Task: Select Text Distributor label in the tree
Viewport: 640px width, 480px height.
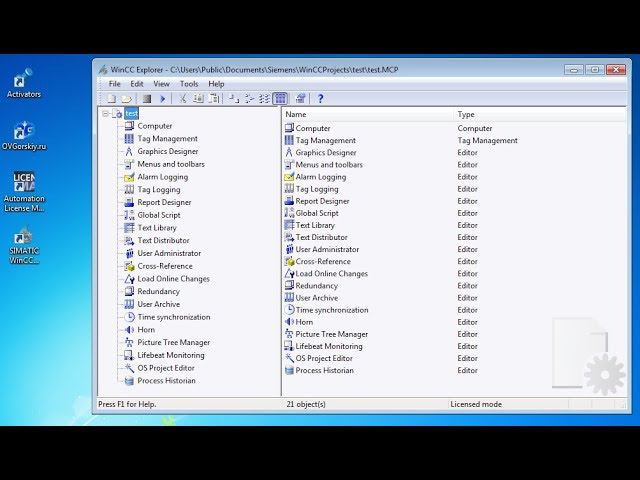Action: [x=163, y=240]
